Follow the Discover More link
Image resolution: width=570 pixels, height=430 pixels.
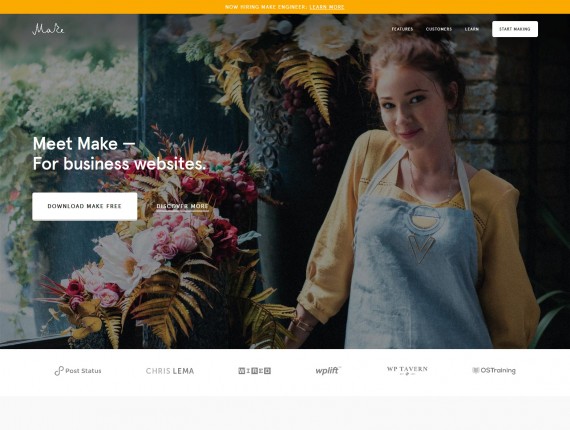pyautogui.click(x=182, y=206)
